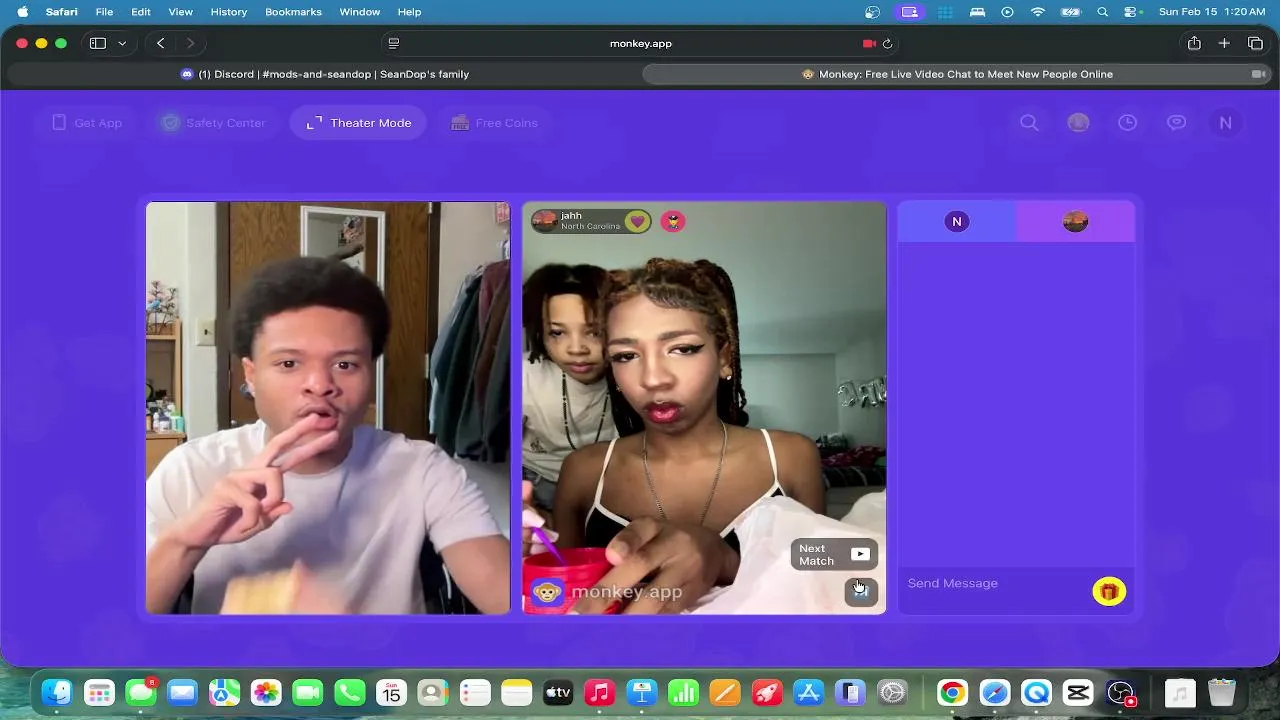The image size is (1280, 720).
Task: Open the Safari app menu
Action: click(x=62, y=12)
